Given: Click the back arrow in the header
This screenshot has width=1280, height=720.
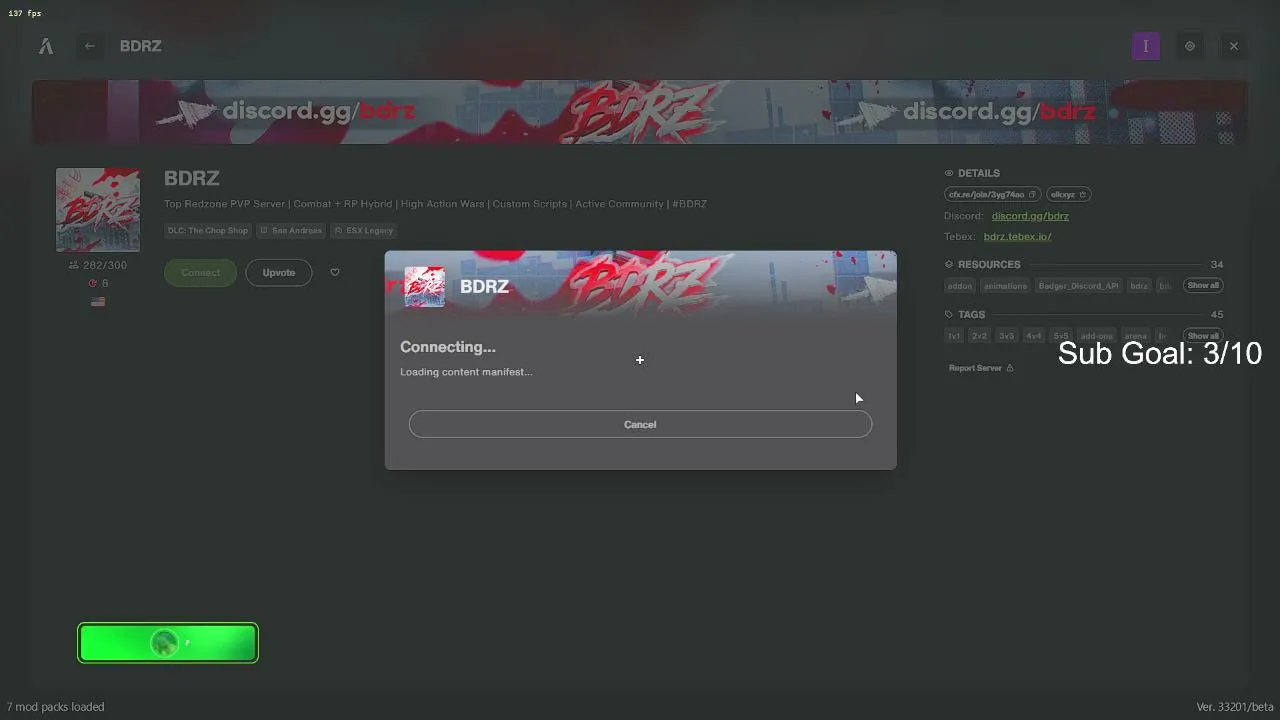Looking at the screenshot, I should 90,46.
